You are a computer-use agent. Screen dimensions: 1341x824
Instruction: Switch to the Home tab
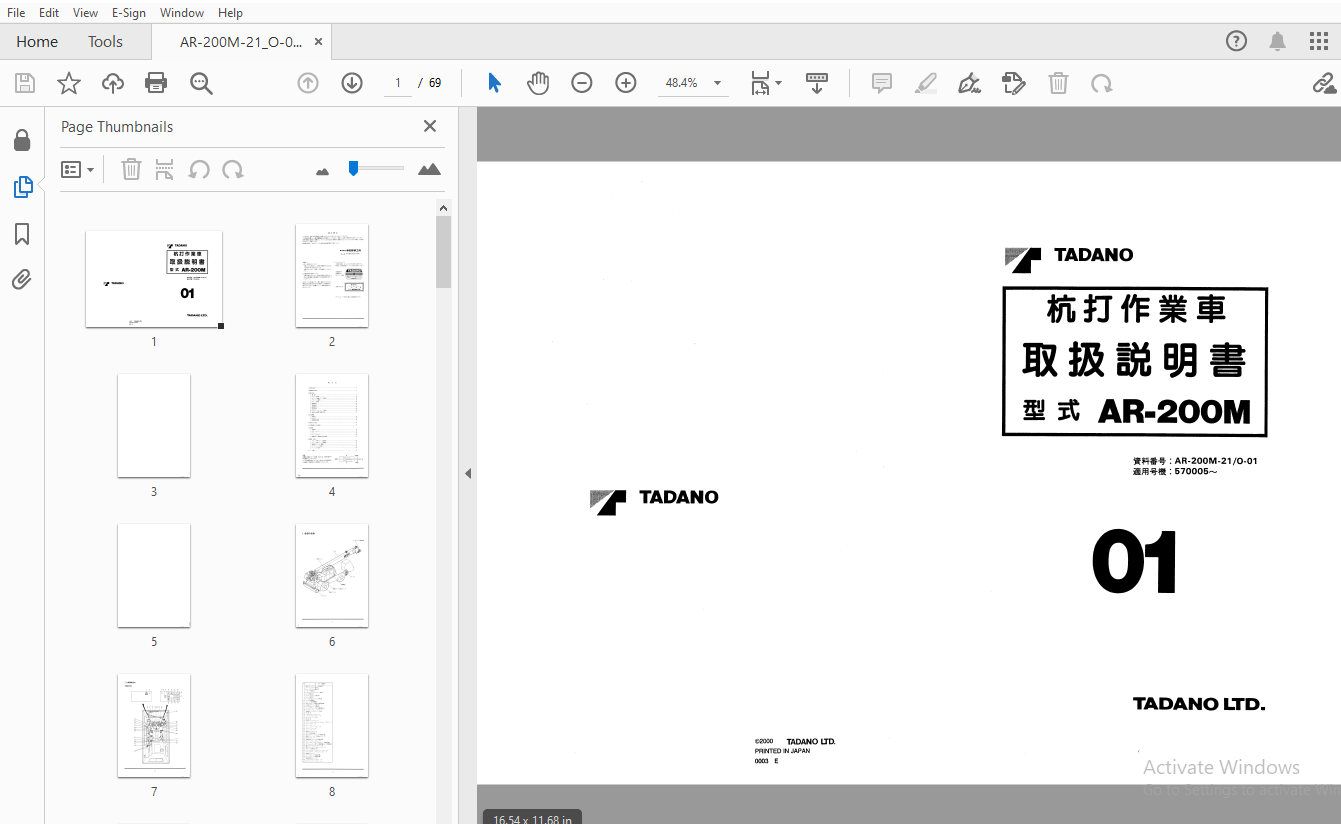[x=37, y=41]
